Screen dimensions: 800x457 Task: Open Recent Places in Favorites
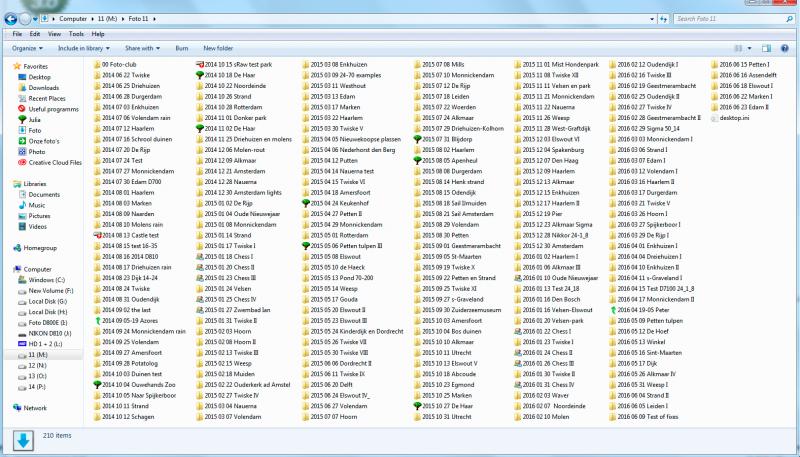[x=47, y=98]
